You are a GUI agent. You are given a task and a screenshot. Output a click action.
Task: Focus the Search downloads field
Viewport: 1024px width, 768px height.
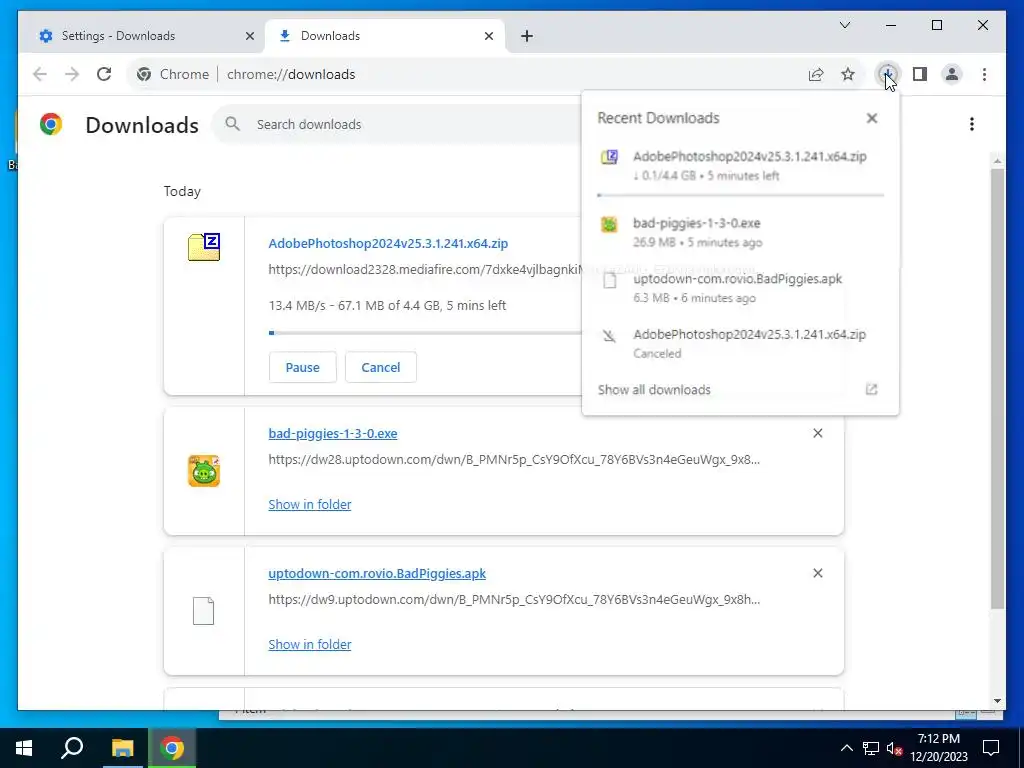pyautogui.click(x=398, y=124)
